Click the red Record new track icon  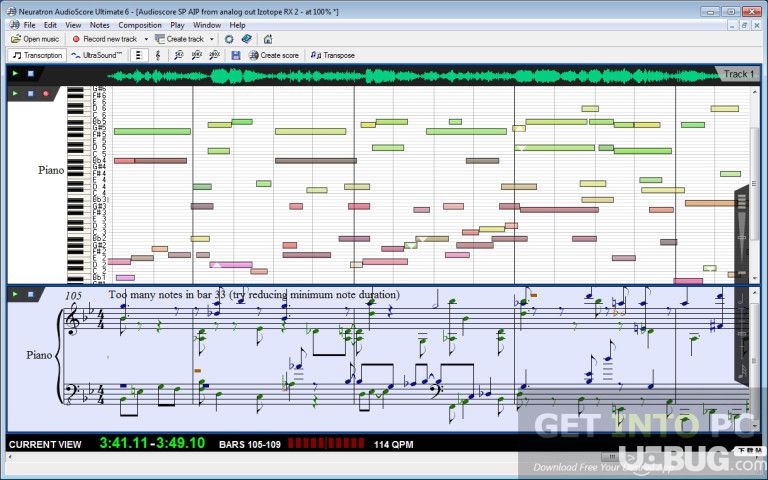(x=76, y=39)
